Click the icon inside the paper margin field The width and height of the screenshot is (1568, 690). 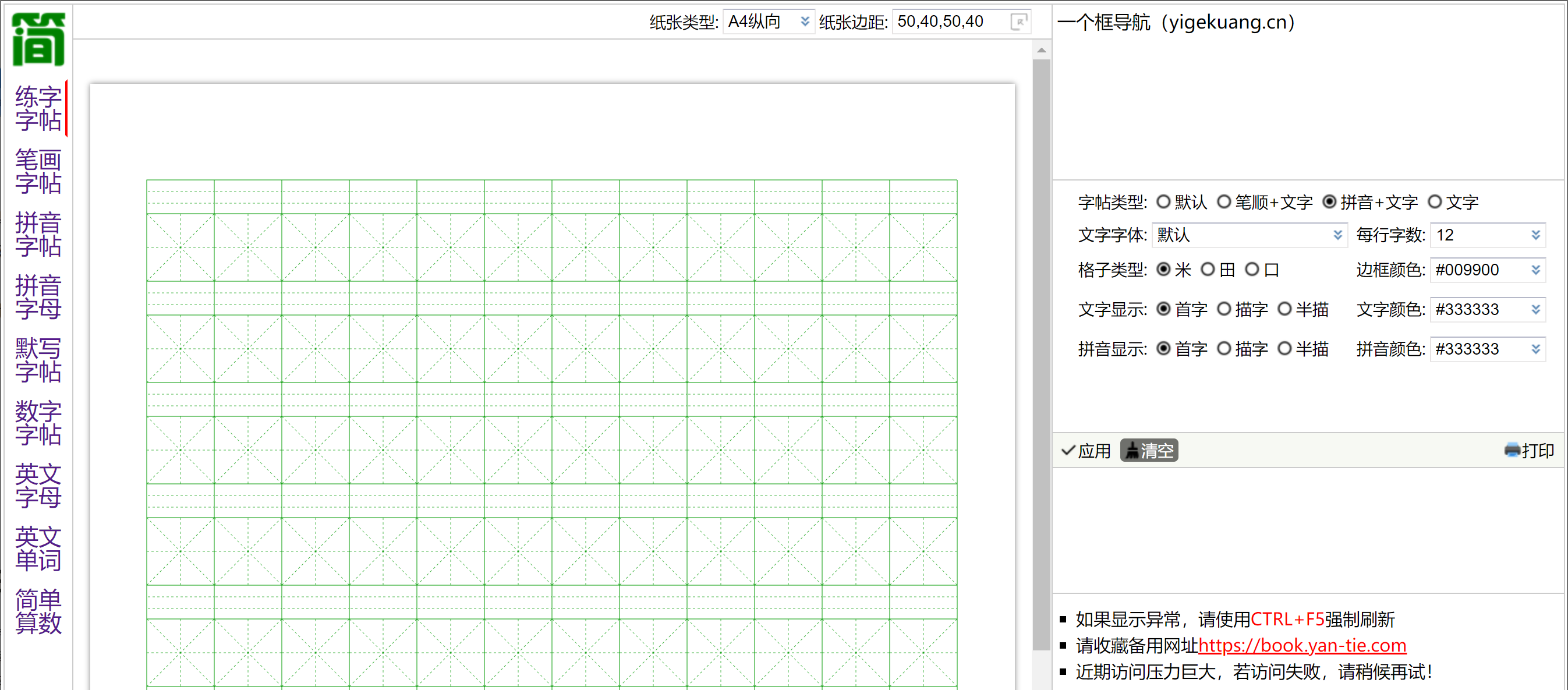1019,22
